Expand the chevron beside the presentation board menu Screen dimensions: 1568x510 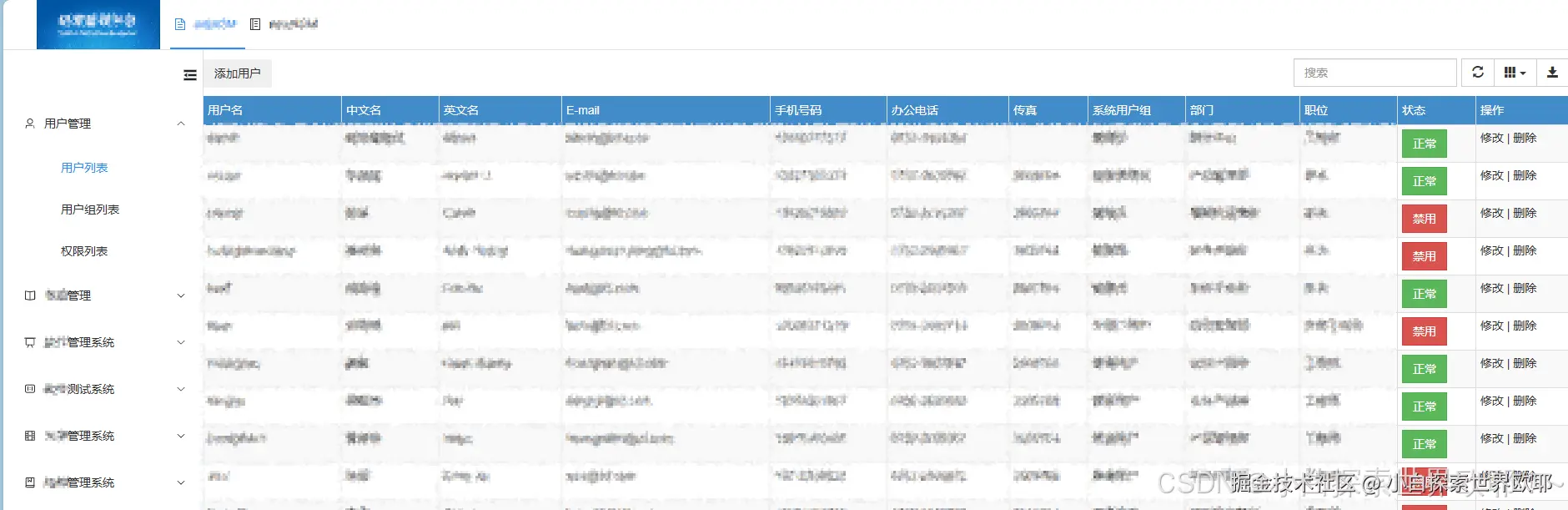click(181, 342)
